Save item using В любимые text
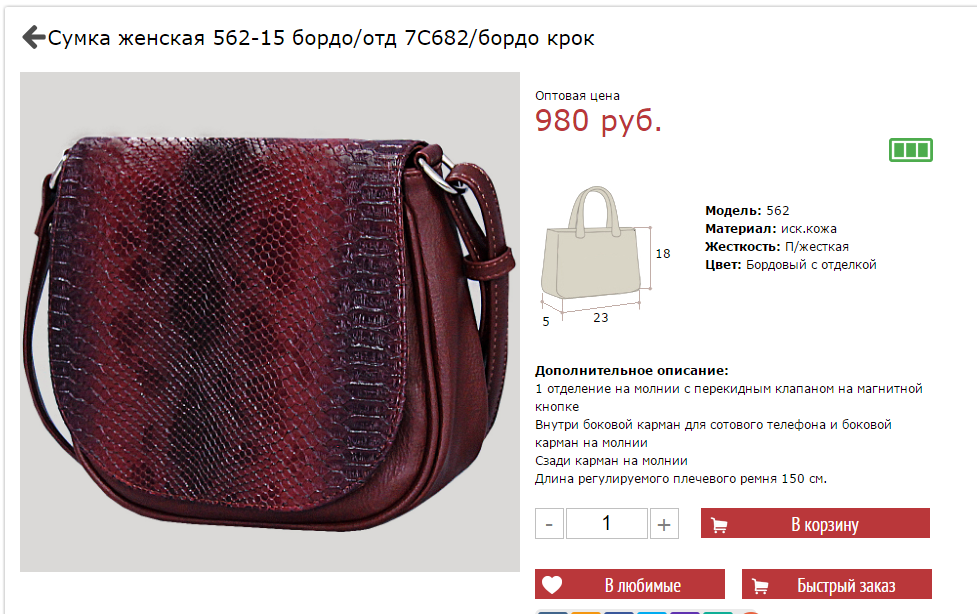This screenshot has width=977, height=614. pyautogui.click(x=642, y=585)
